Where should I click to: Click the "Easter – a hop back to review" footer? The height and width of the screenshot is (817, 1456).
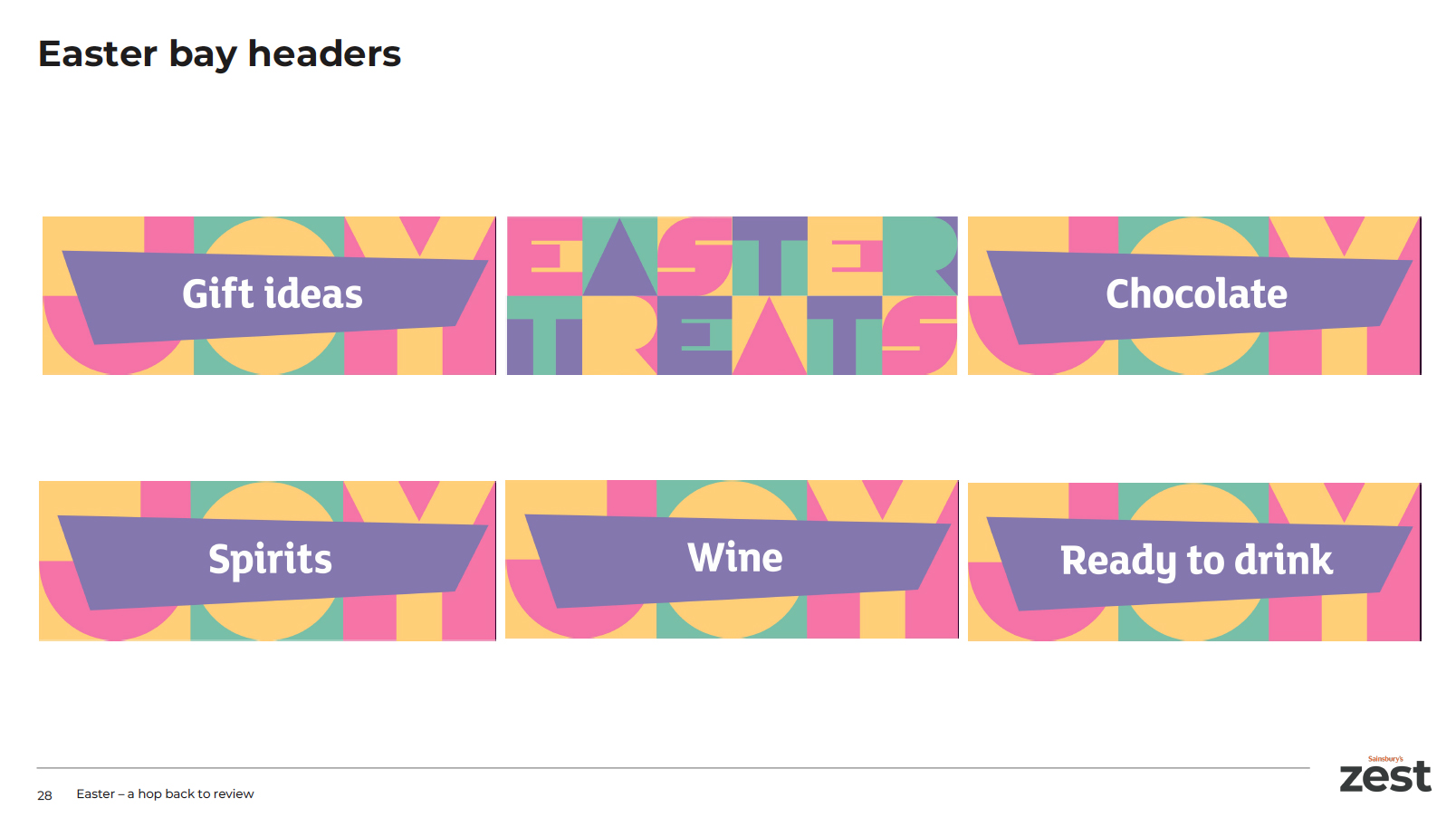(165, 794)
